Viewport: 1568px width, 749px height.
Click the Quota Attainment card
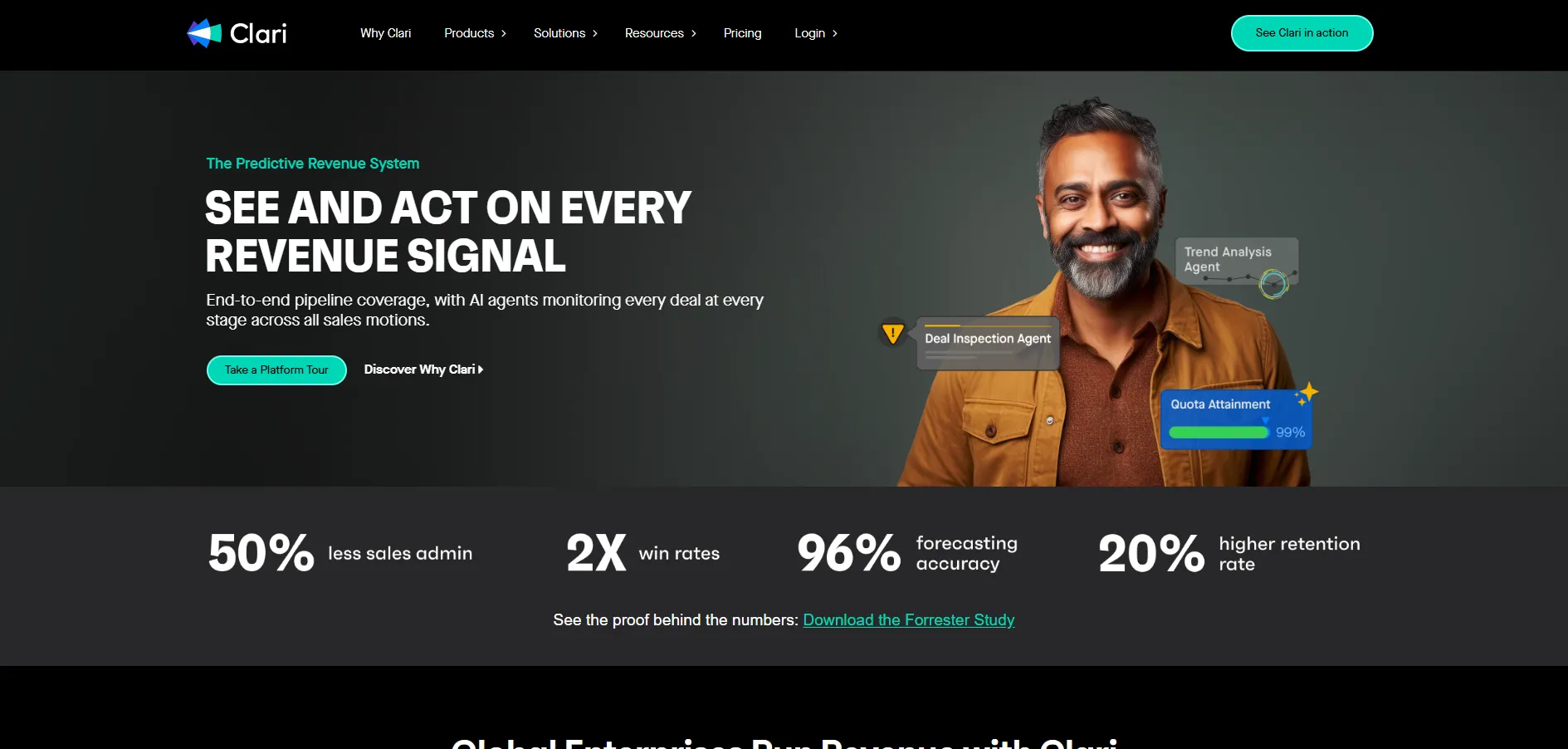coord(1236,419)
